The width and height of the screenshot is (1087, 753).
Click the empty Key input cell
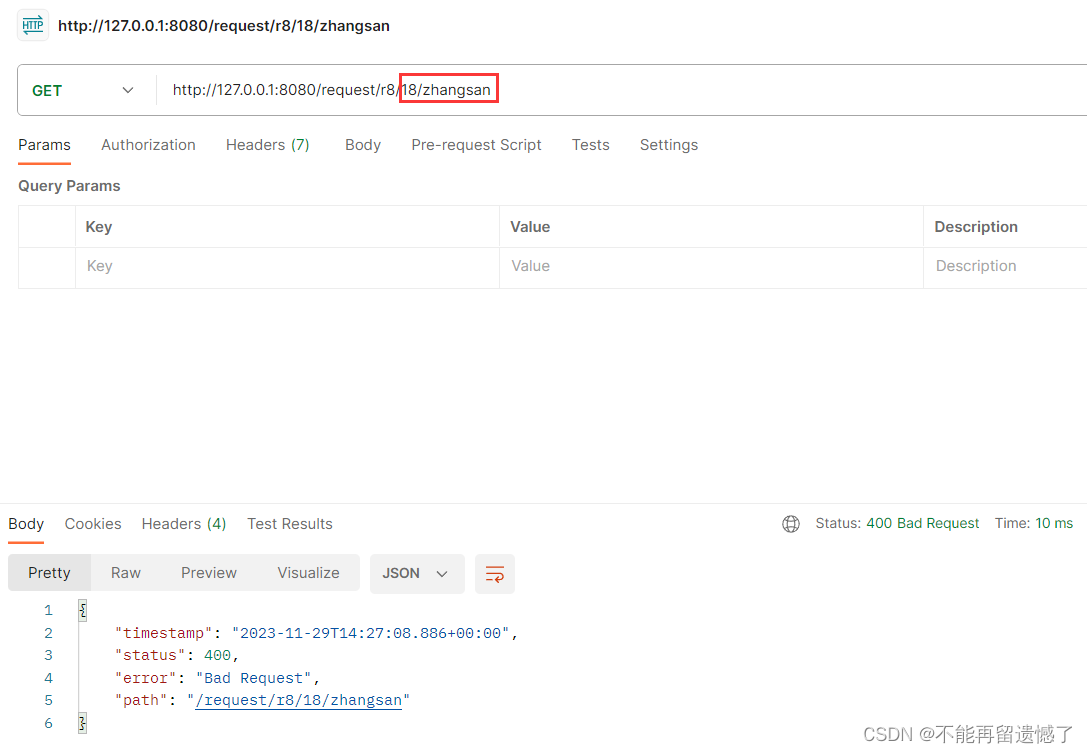287,266
